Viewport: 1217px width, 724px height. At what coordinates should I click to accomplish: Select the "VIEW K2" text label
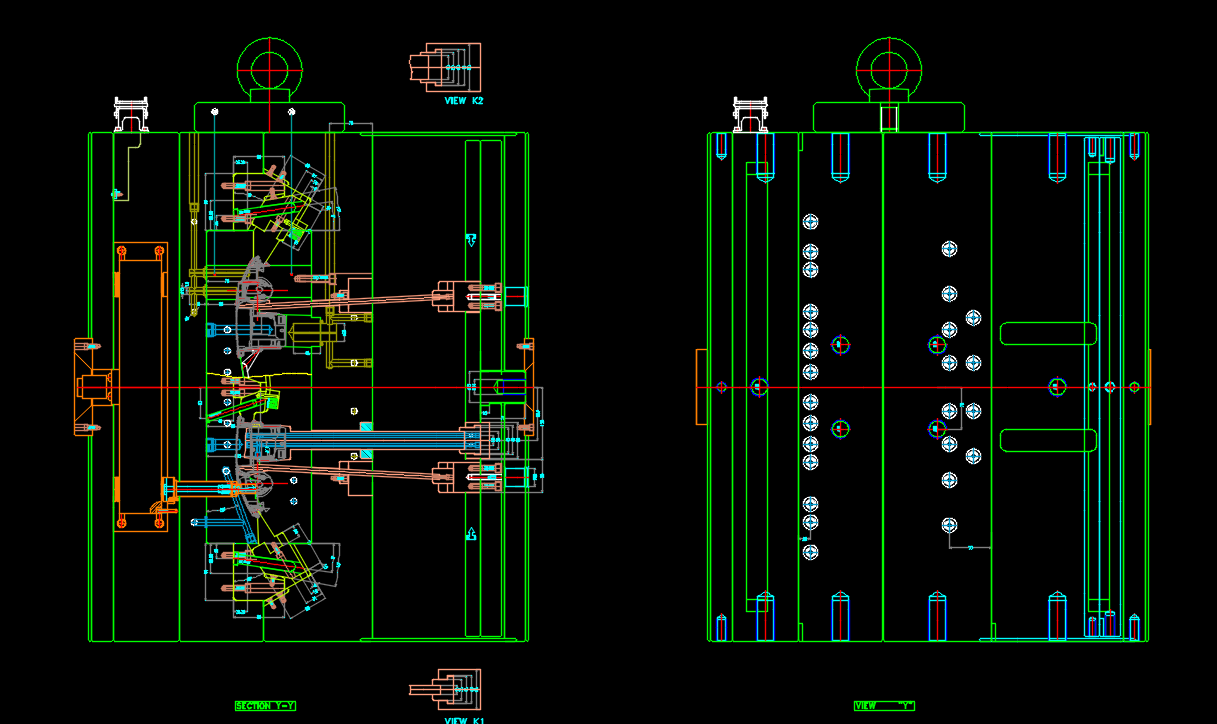pyautogui.click(x=464, y=101)
